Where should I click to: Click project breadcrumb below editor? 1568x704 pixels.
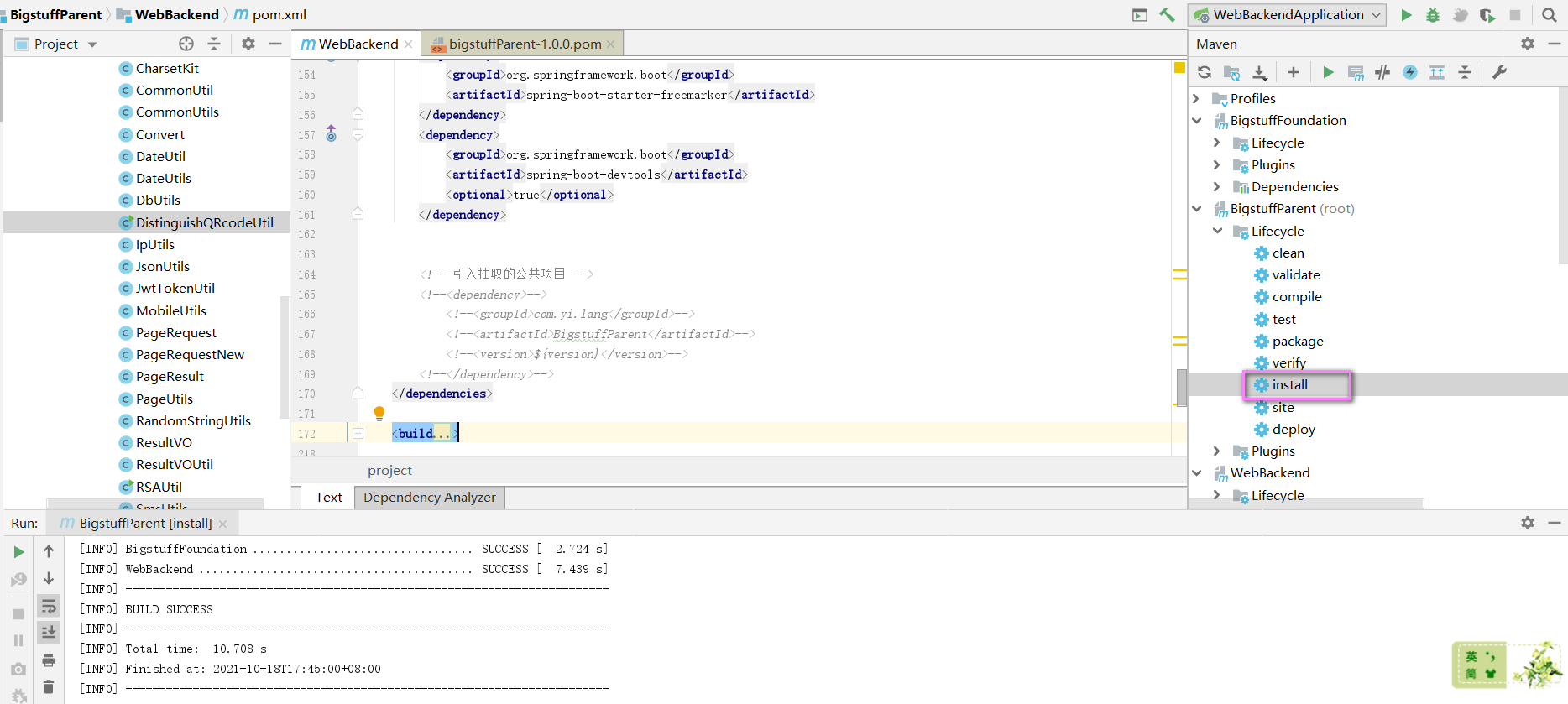tap(389, 471)
